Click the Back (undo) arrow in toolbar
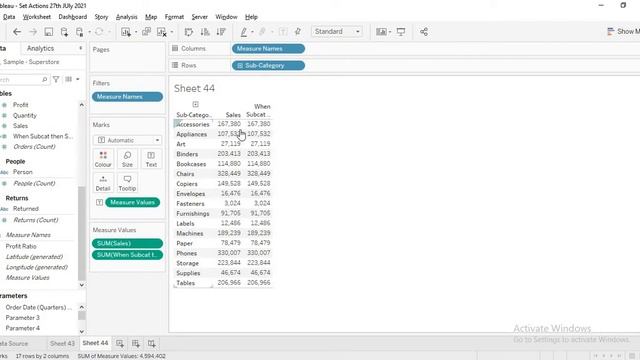Image resolution: width=640 pixels, height=360 pixels. (x=17, y=32)
